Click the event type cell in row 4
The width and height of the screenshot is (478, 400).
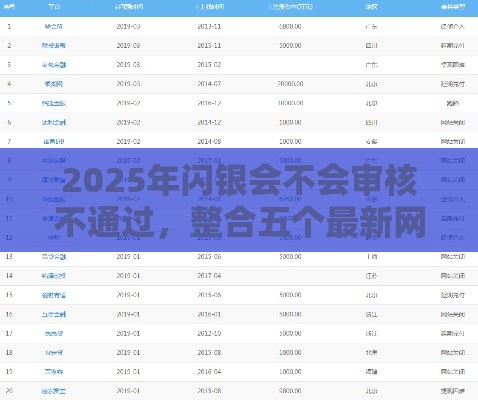click(453, 84)
